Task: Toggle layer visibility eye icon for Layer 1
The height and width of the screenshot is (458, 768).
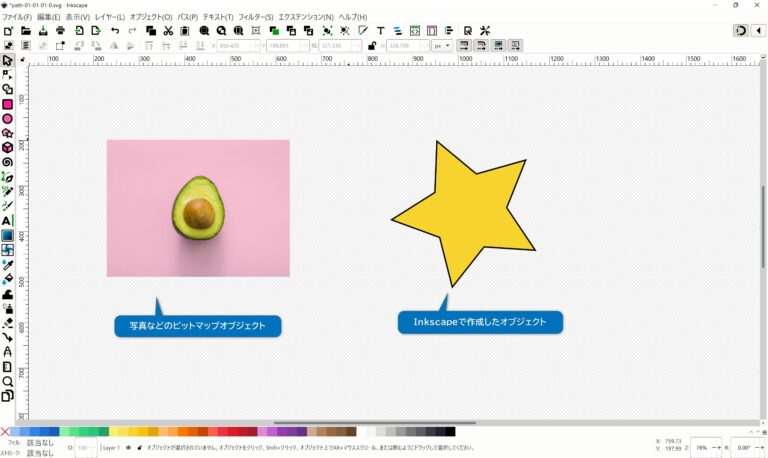Action: pos(128,448)
